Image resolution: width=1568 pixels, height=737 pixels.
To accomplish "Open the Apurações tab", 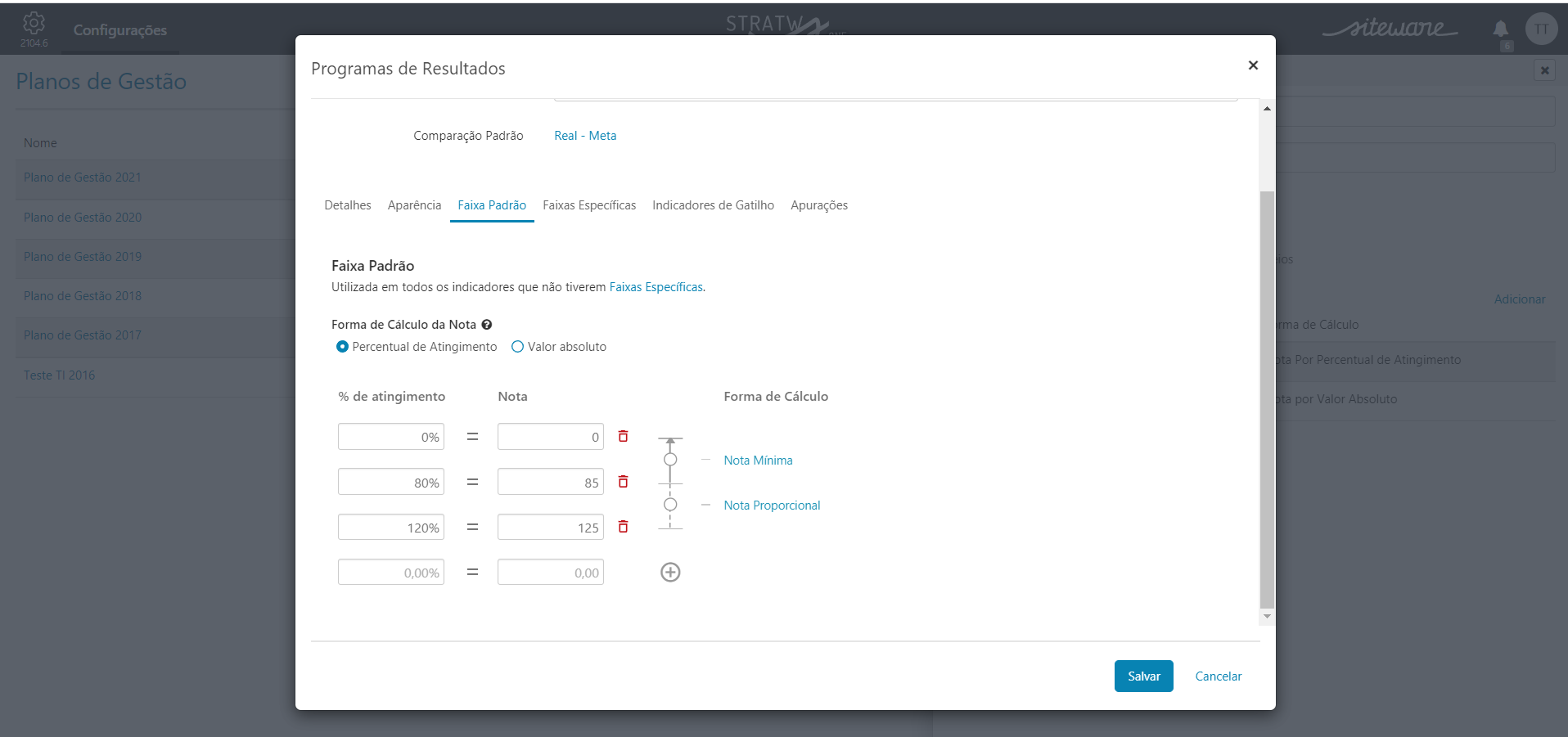I will [x=819, y=205].
